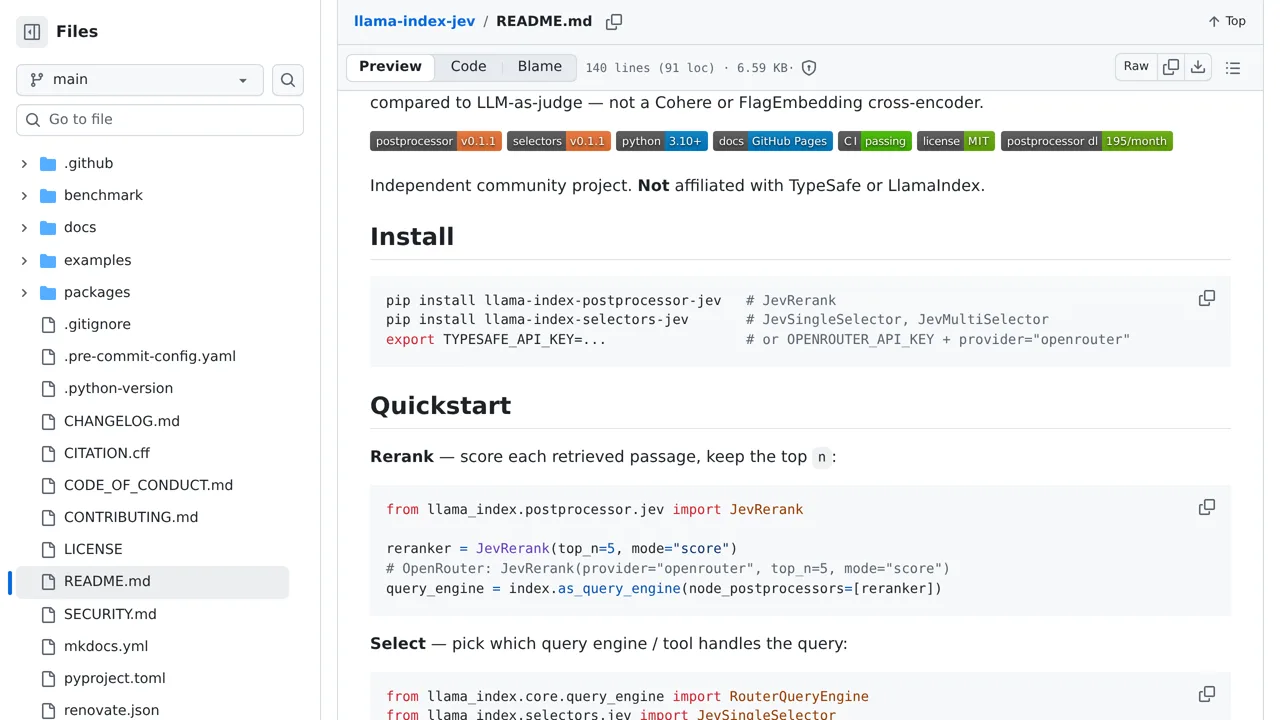Select README.md in the file tree

(152, 582)
